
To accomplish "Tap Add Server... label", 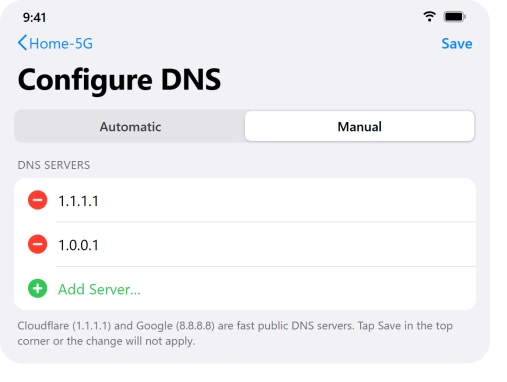I will [x=99, y=289].
